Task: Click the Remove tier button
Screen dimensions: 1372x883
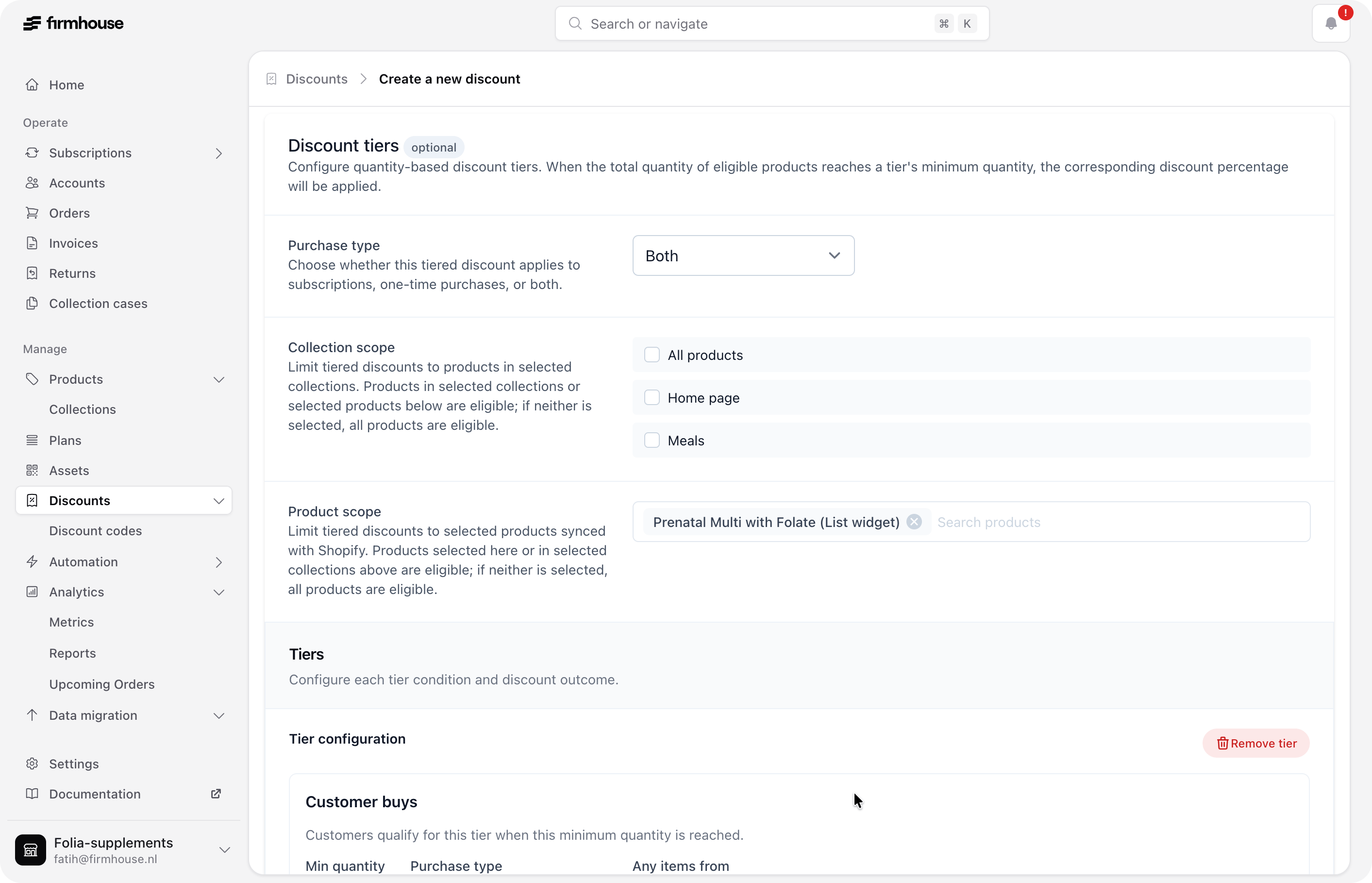Action: (x=1256, y=743)
